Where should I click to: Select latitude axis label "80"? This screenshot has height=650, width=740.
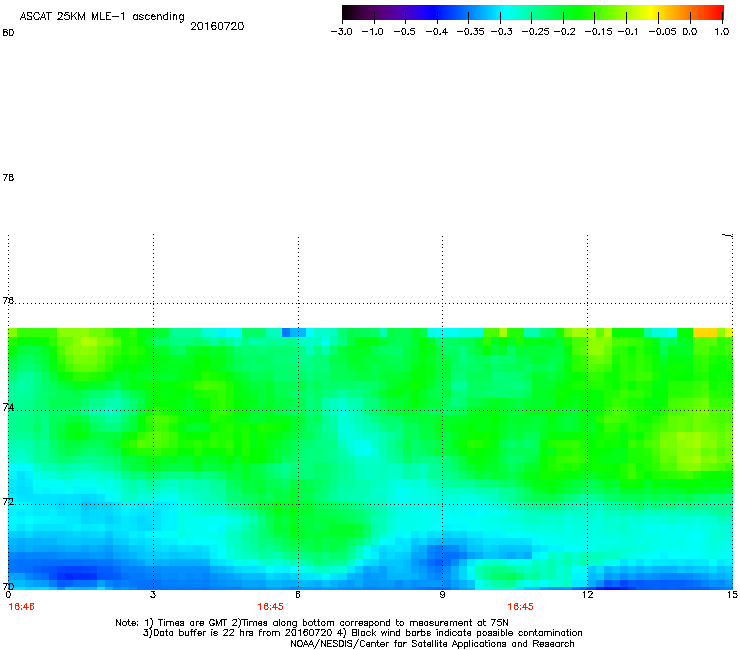coord(8,33)
